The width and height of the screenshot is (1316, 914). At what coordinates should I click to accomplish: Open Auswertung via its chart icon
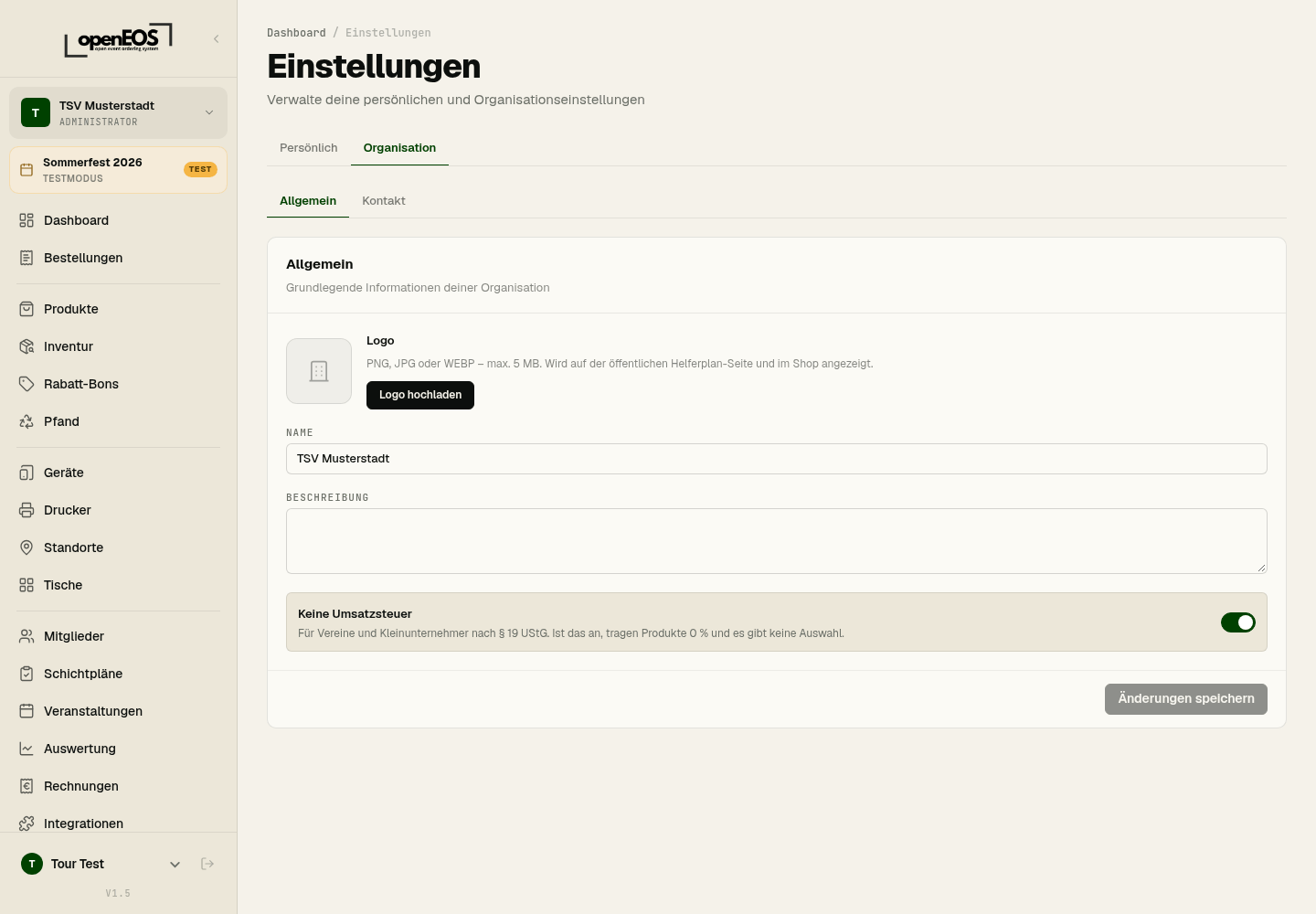pyautogui.click(x=27, y=749)
